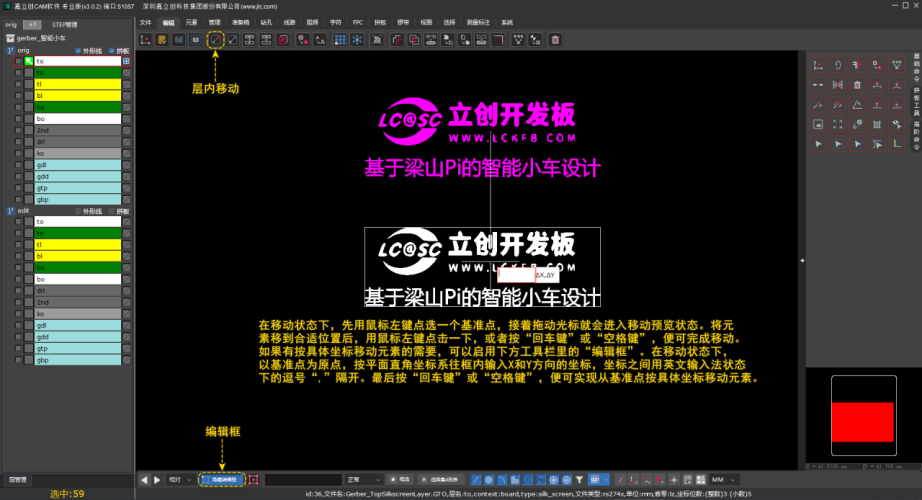Viewport: 922px width, 500px height.
Task: Expand the grid display dropdown in bottom bar
Action: pos(606,480)
